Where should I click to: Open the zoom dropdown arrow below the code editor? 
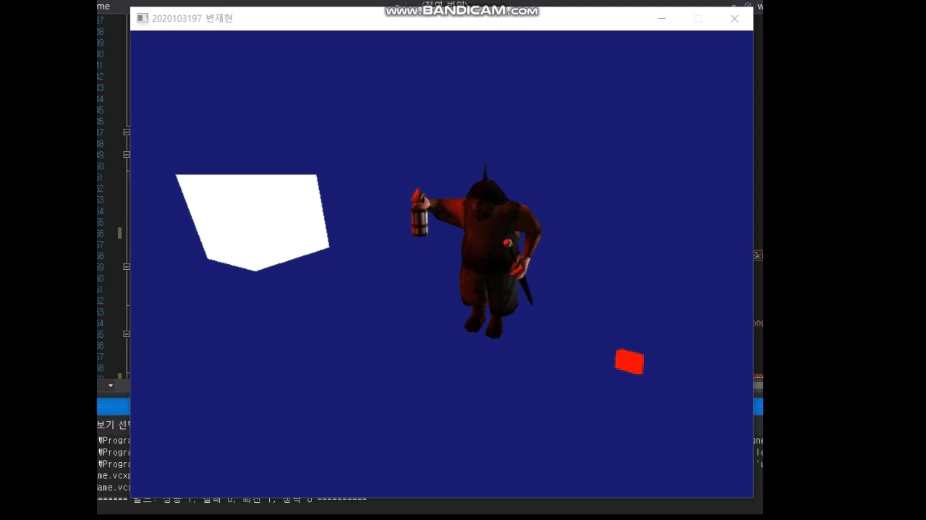(x=110, y=385)
